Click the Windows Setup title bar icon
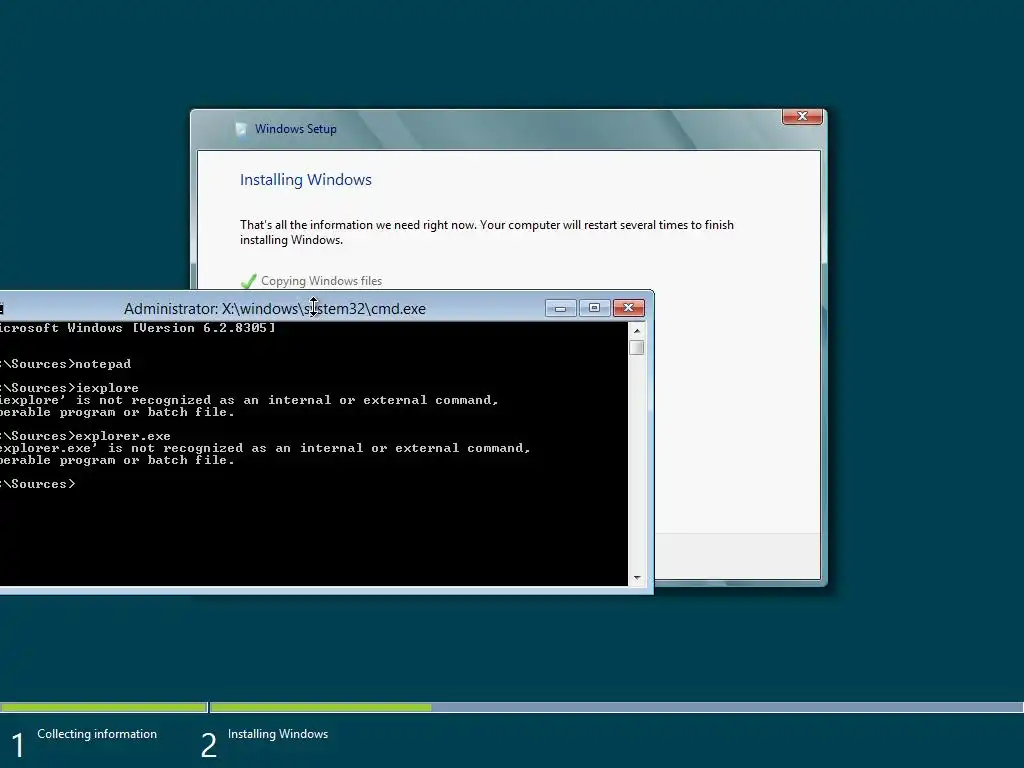Screen dimensions: 1024x768 (x=241, y=129)
